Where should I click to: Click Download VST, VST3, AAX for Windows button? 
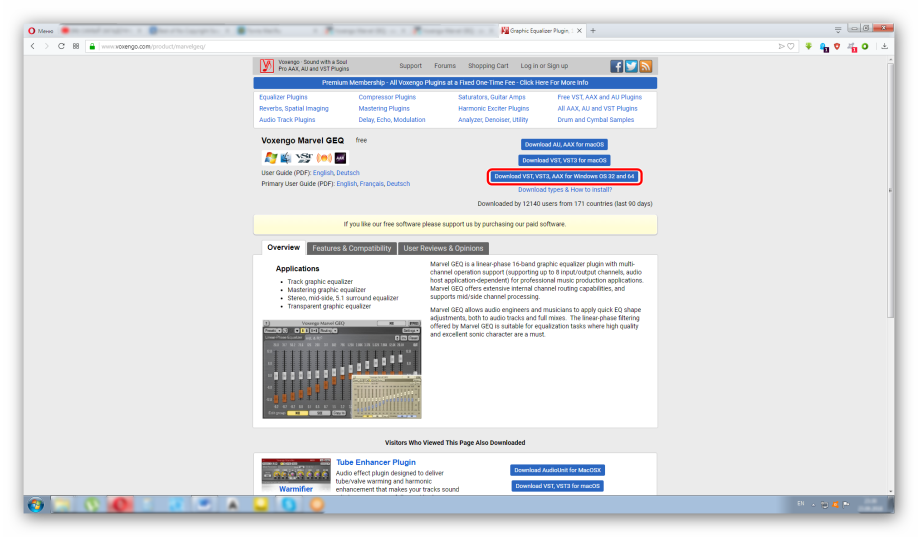point(564,176)
